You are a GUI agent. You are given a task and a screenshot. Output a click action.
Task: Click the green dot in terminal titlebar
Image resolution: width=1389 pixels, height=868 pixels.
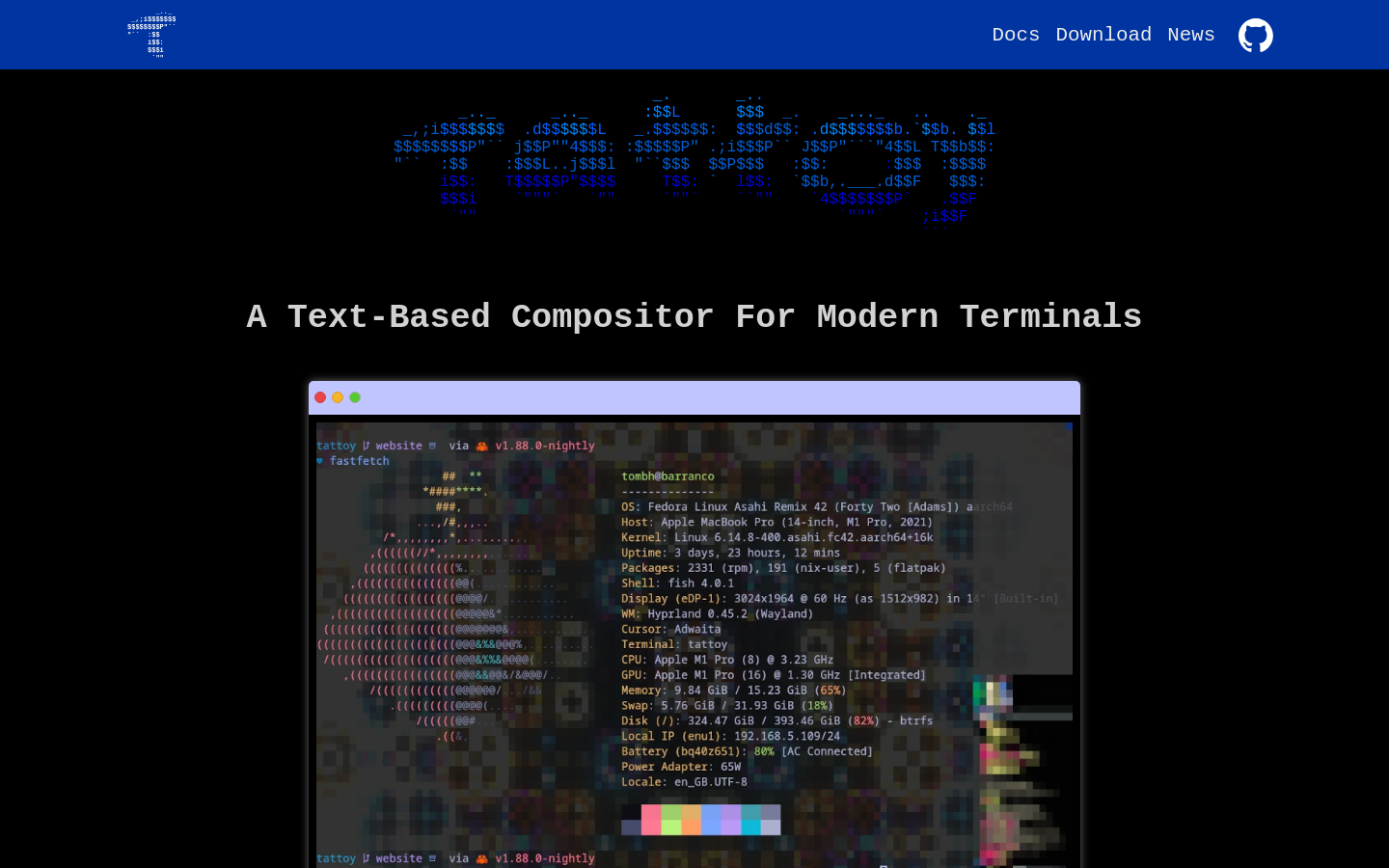click(x=355, y=397)
